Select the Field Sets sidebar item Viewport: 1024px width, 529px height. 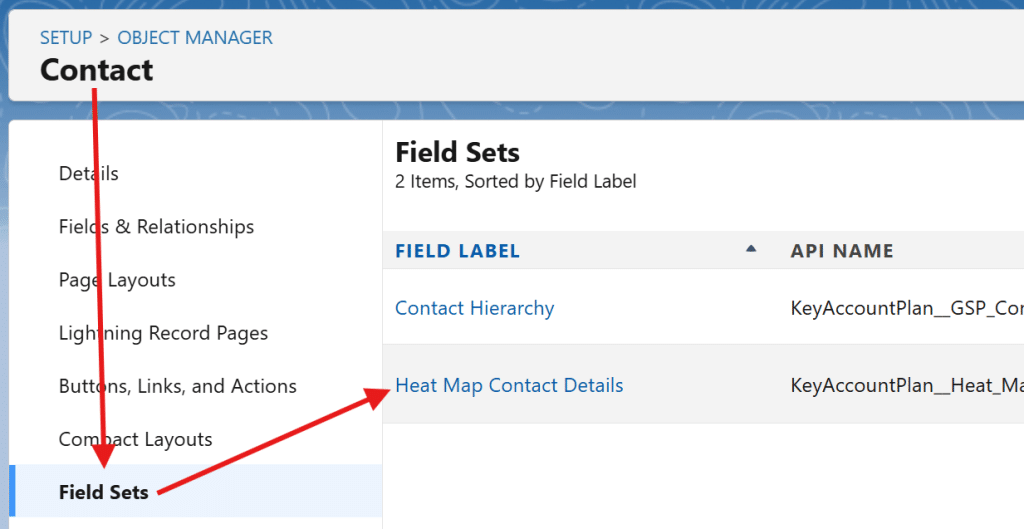[104, 492]
